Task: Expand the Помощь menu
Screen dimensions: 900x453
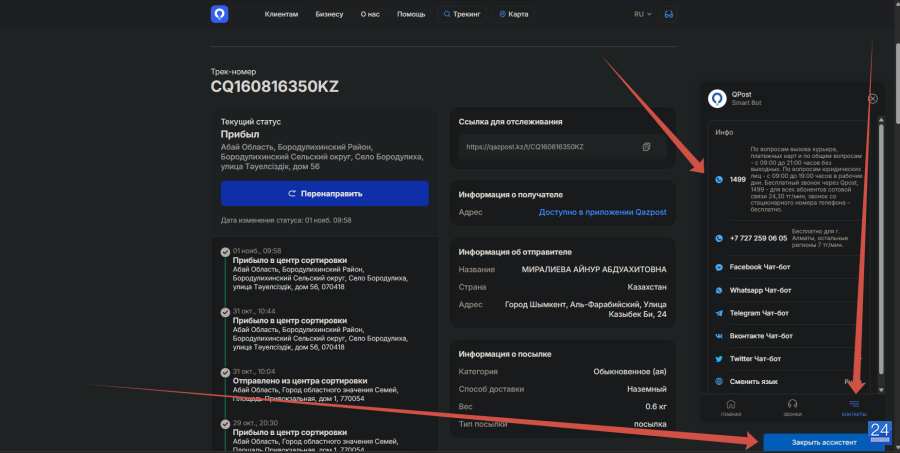Action: coord(411,14)
